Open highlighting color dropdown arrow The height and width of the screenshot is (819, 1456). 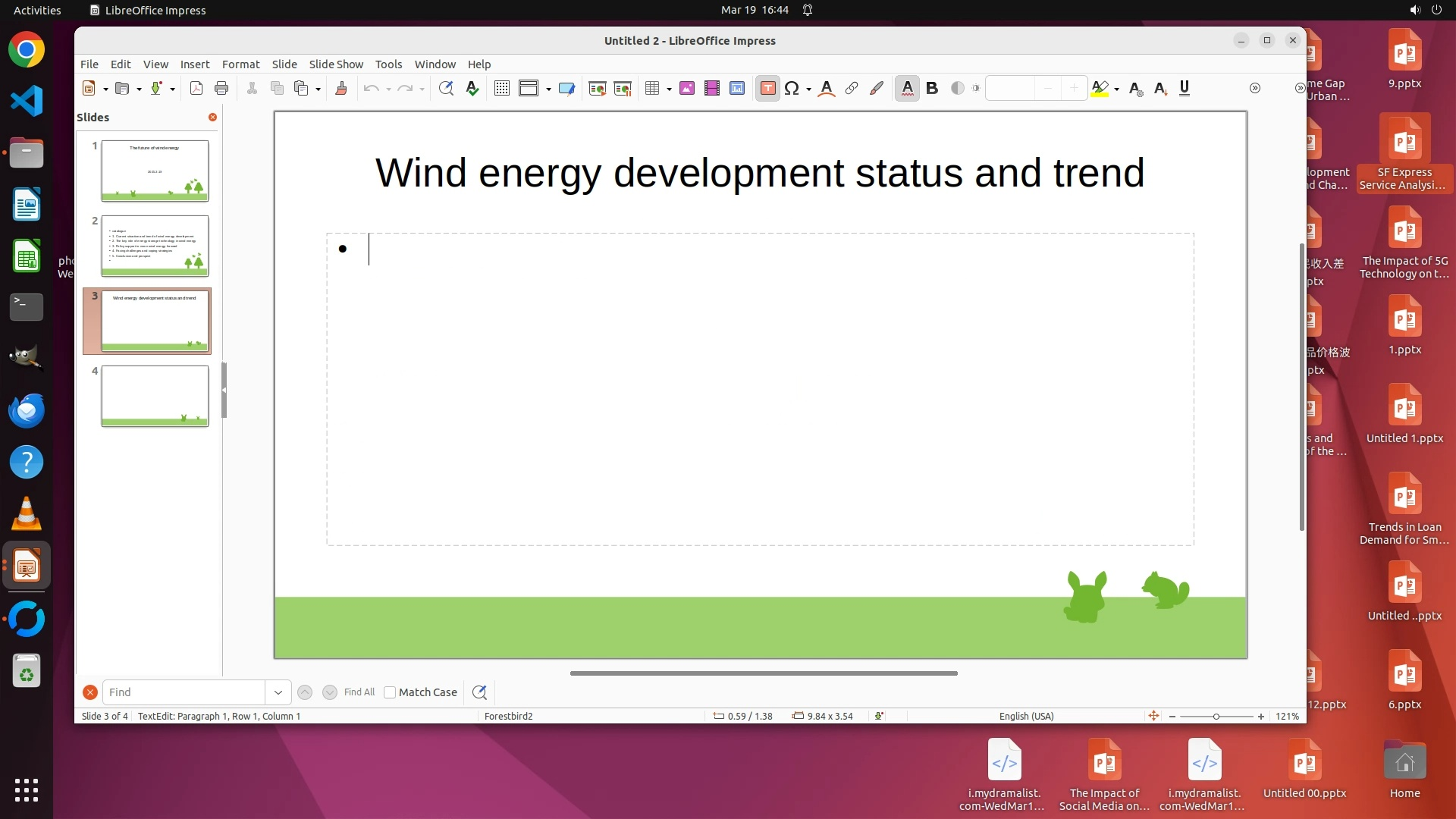(1117, 89)
